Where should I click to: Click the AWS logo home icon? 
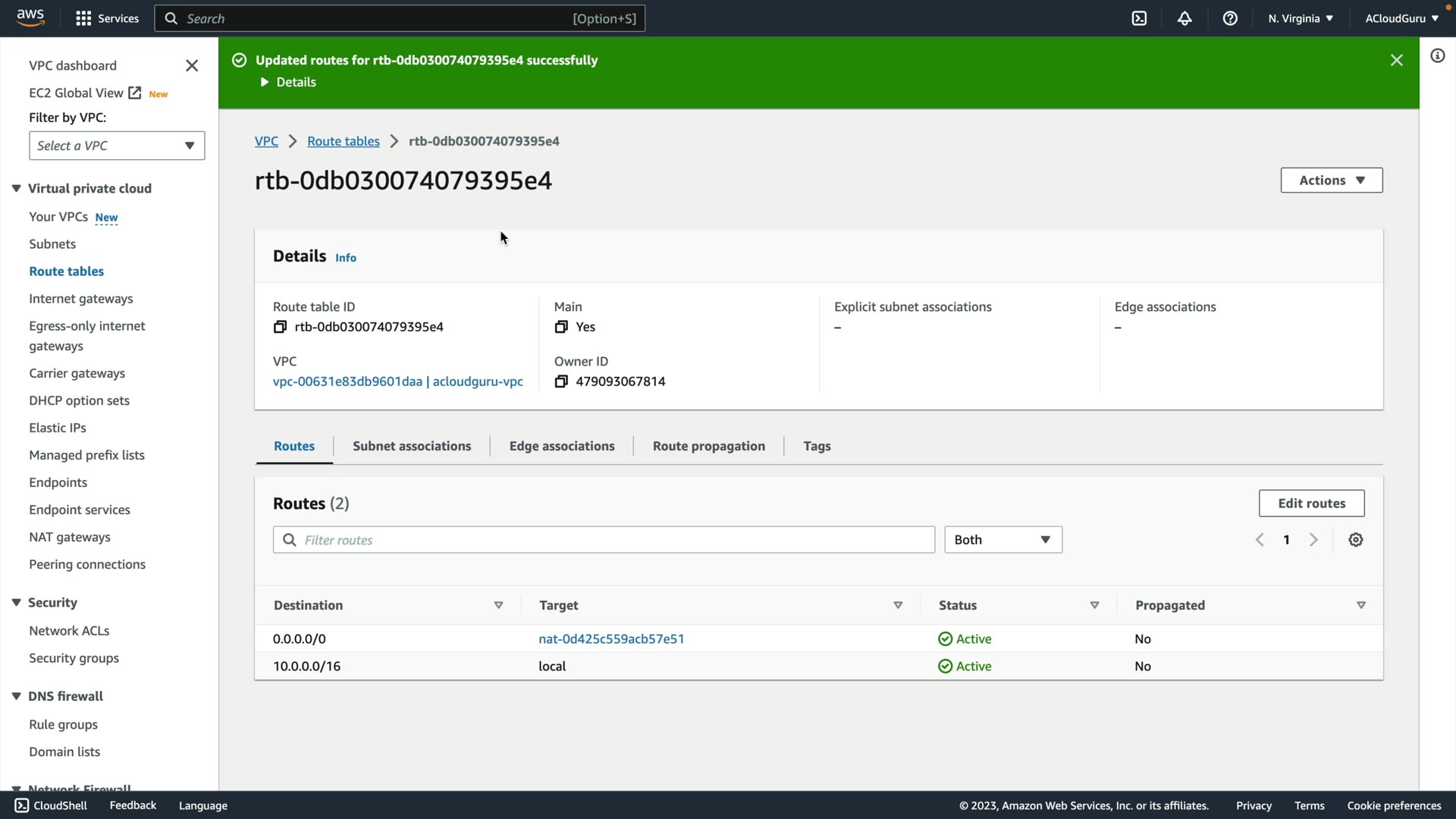pos(30,18)
